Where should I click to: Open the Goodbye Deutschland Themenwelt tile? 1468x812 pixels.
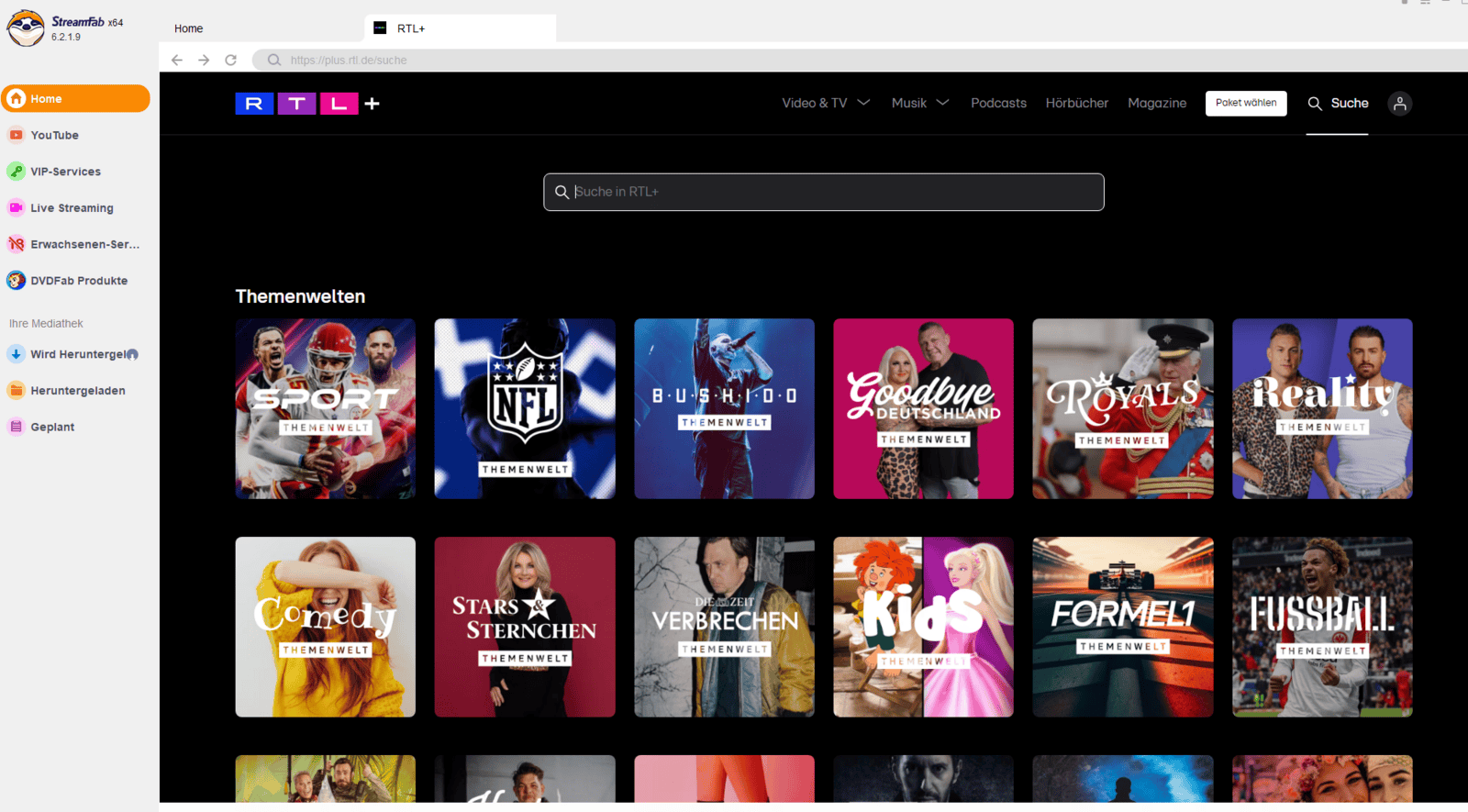[x=923, y=408]
